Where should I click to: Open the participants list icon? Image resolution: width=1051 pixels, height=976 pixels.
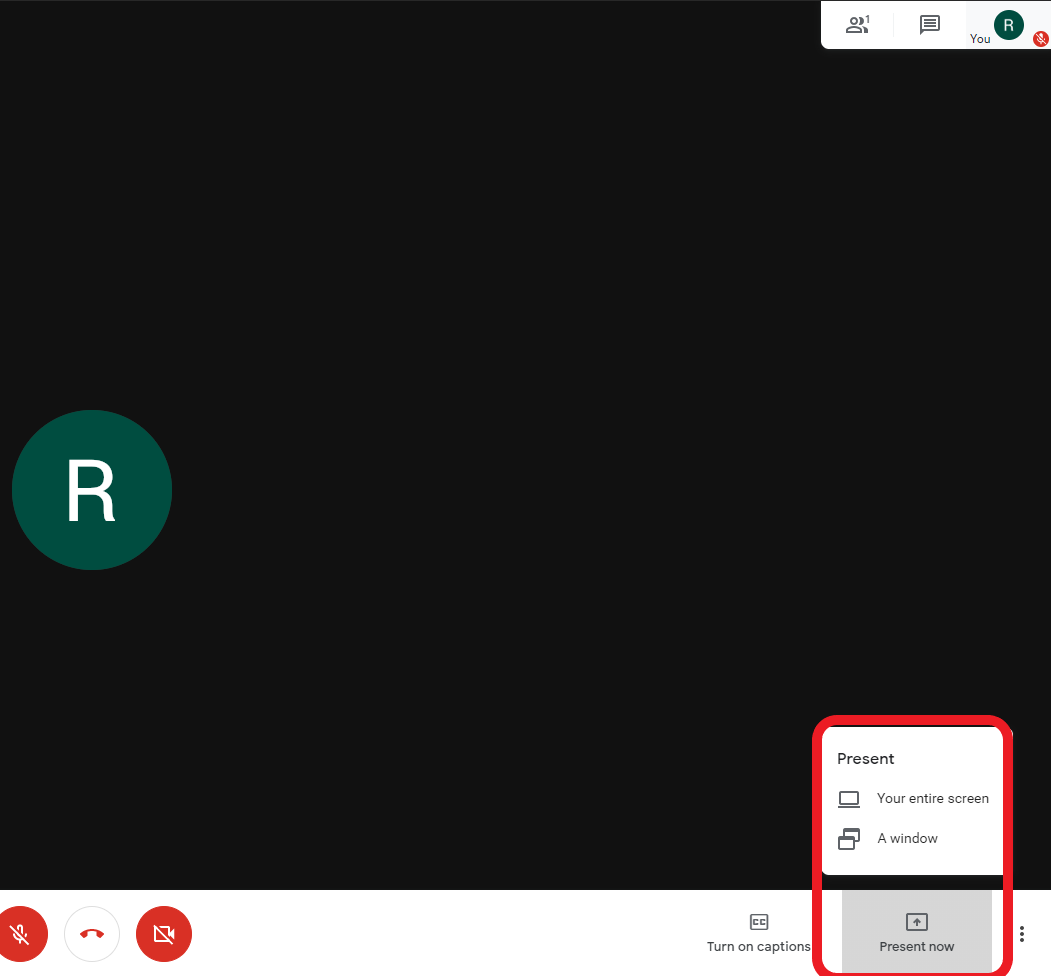pos(856,25)
